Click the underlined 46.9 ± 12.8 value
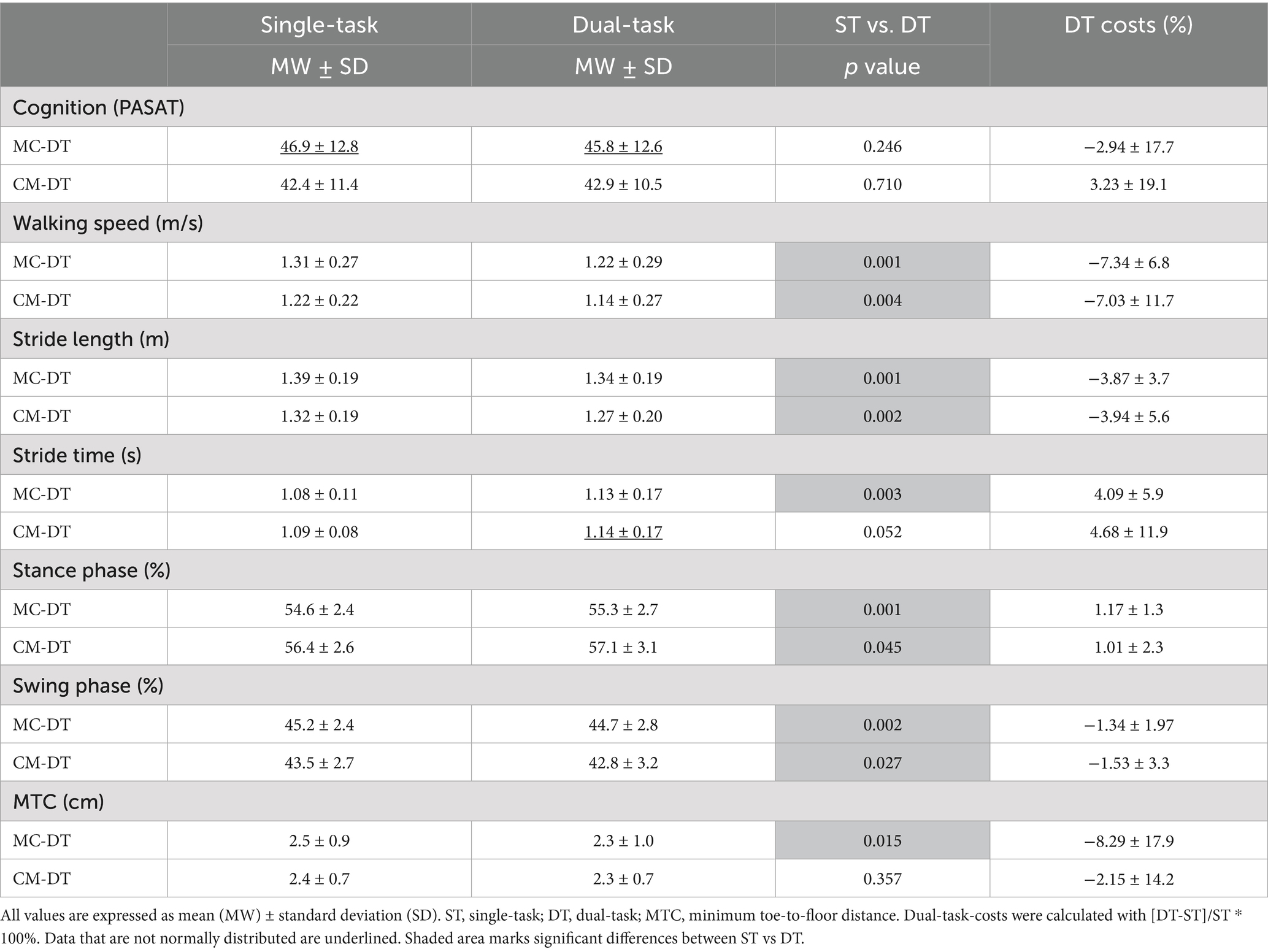The width and height of the screenshot is (1268, 952). pos(319,147)
